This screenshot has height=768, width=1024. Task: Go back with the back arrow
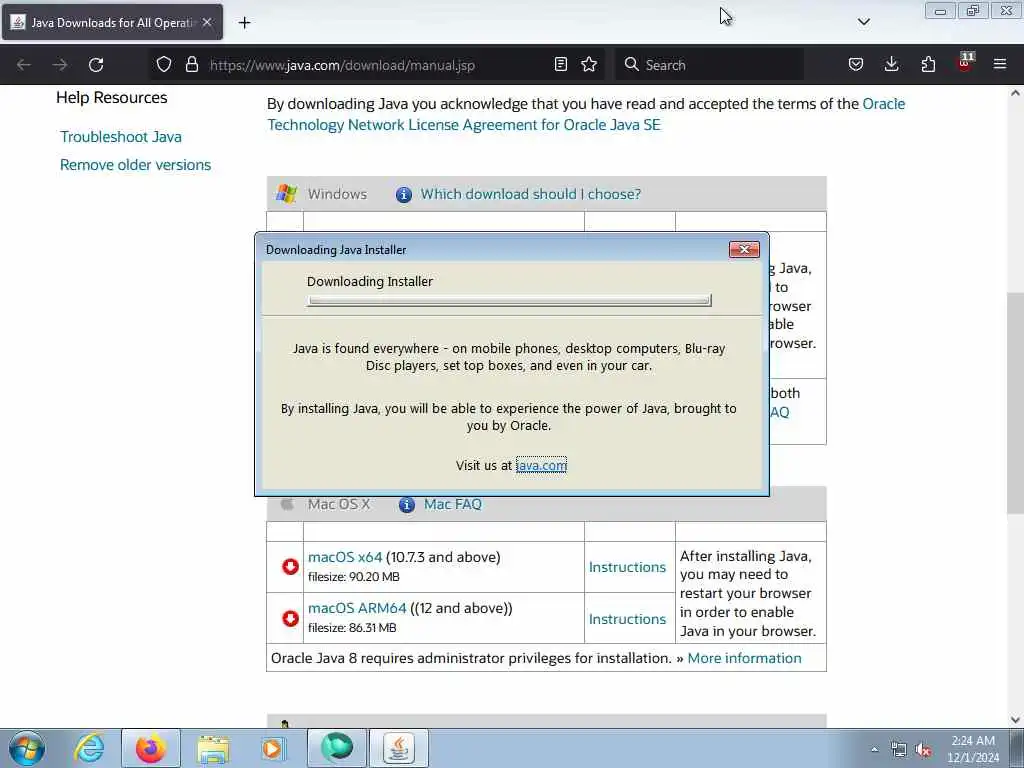pyautogui.click(x=24, y=65)
